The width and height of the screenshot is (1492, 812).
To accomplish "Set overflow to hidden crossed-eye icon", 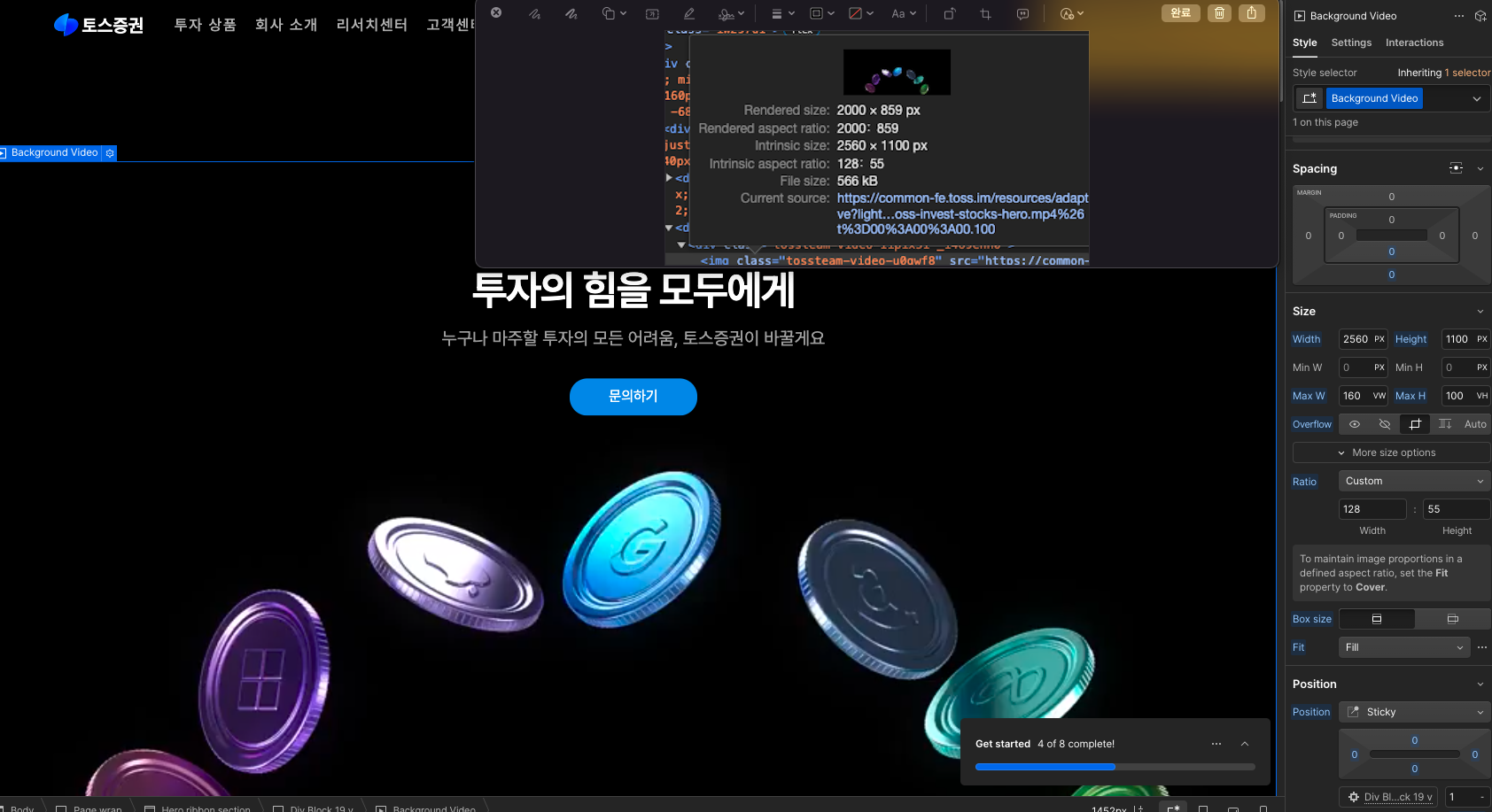I will tap(1385, 424).
